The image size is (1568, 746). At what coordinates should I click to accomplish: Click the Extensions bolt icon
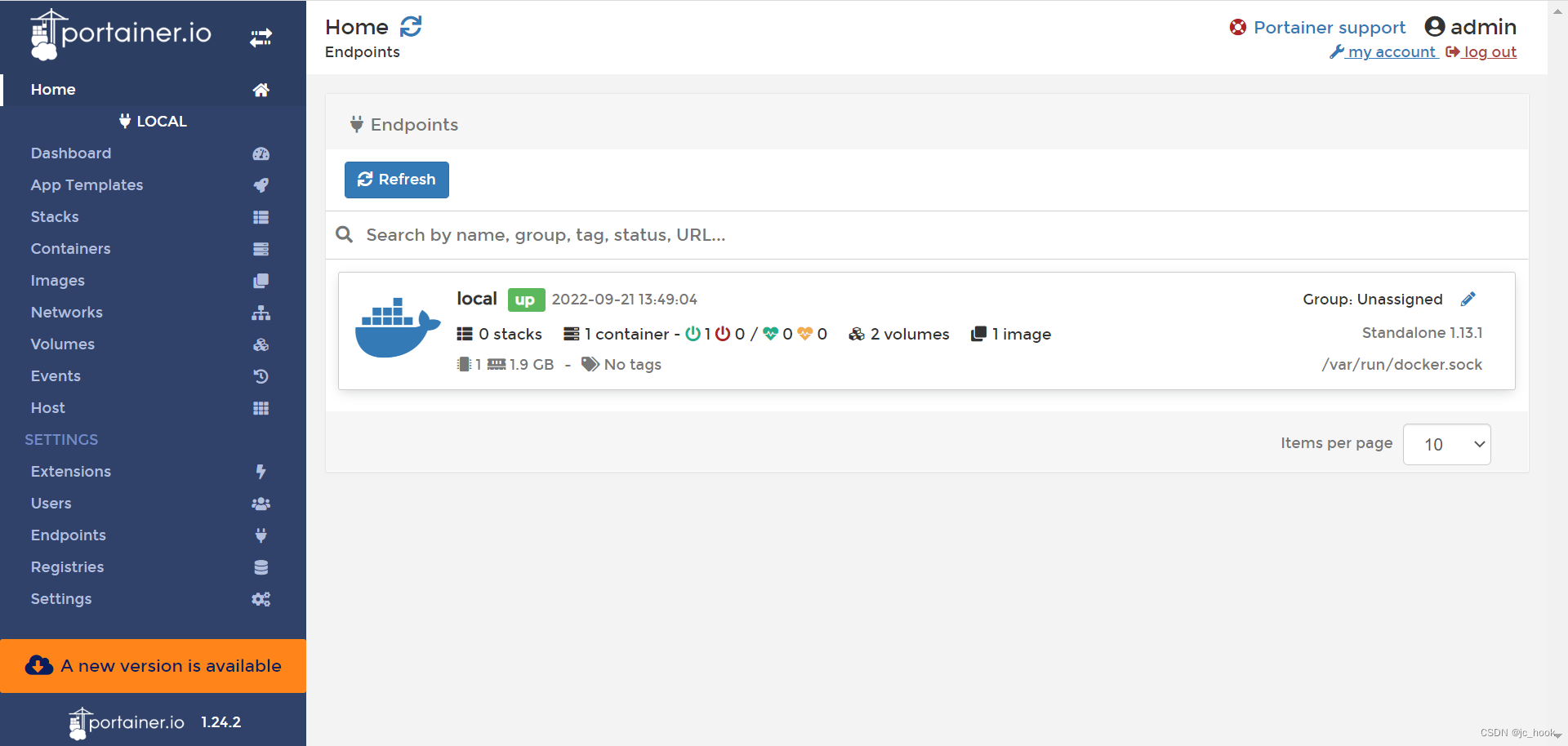(x=261, y=472)
